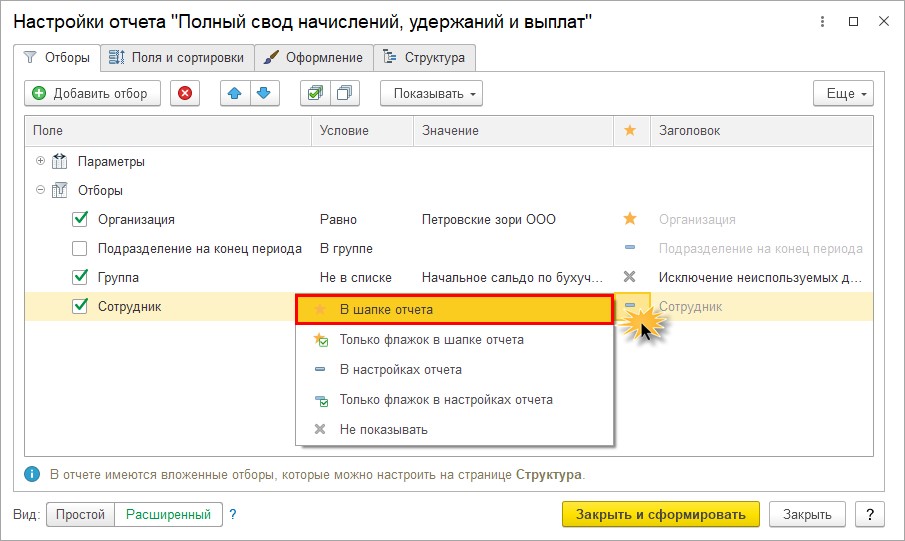
Task: Click the Условие column header
Action: tap(362, 130)
